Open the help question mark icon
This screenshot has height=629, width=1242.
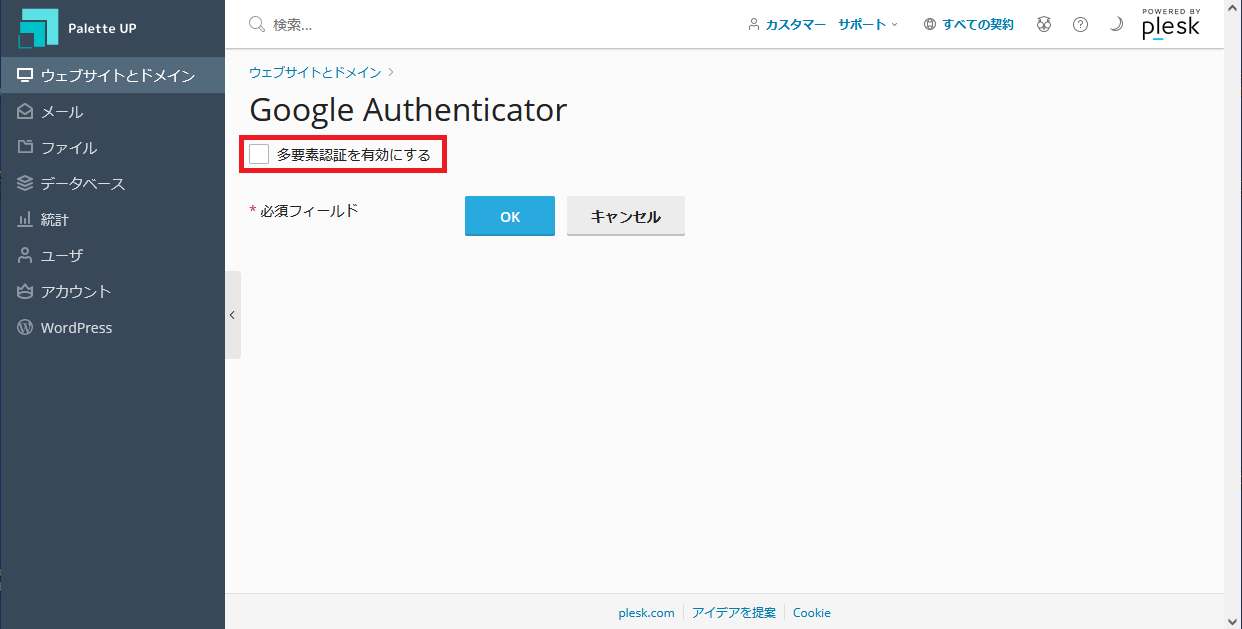[1080, 24]
